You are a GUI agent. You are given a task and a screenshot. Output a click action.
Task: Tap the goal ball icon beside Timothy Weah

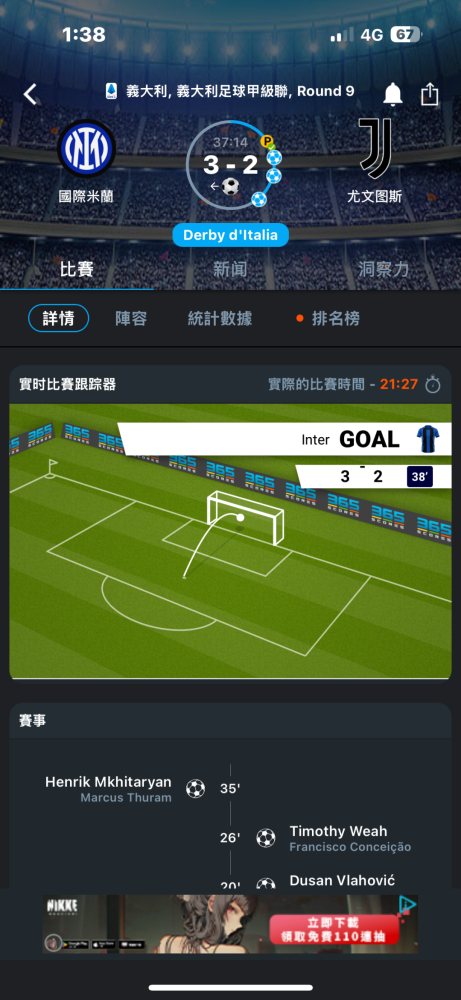click(266, 837)
